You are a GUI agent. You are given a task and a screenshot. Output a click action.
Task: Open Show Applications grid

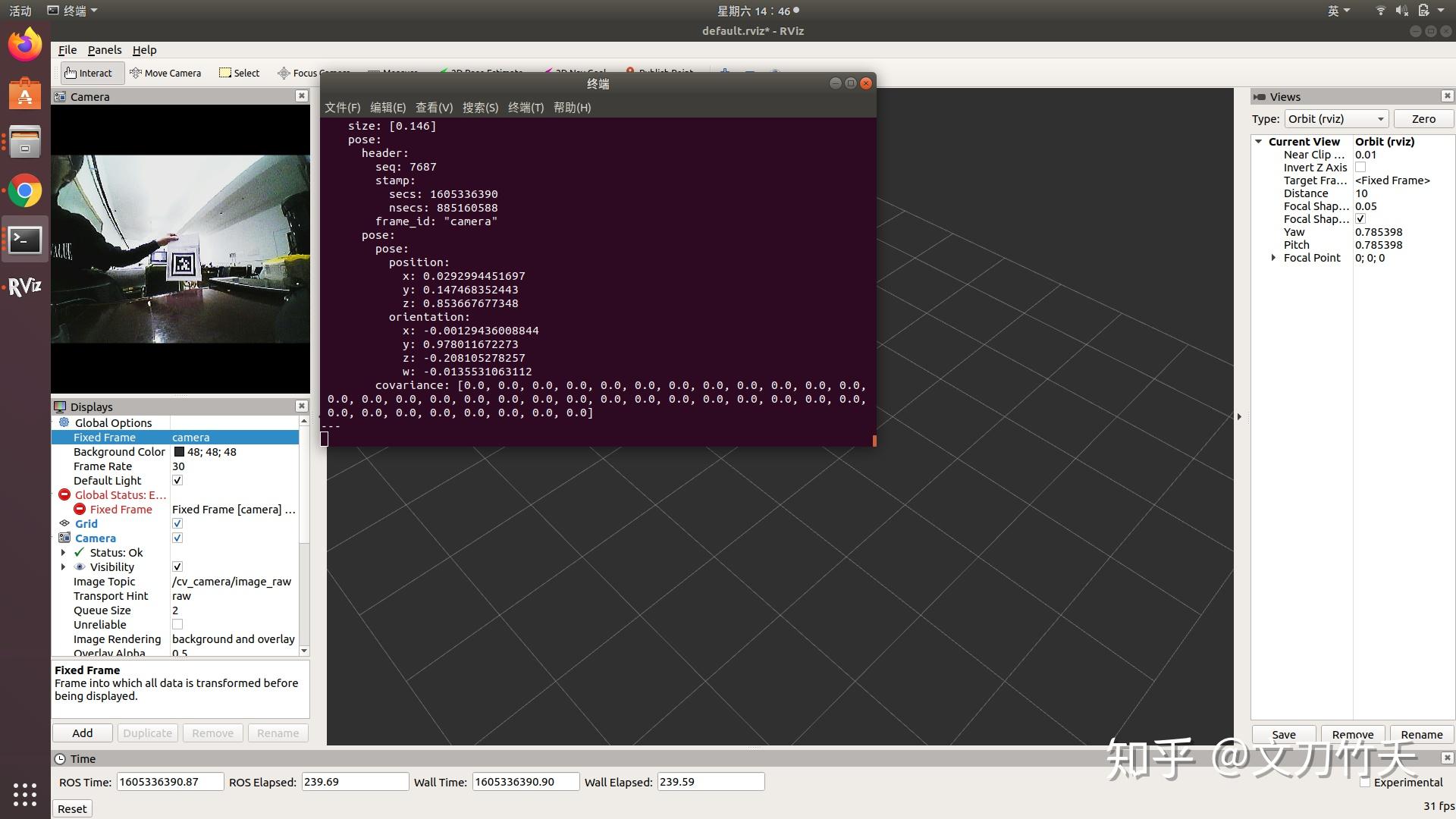[x=24, y=793]
